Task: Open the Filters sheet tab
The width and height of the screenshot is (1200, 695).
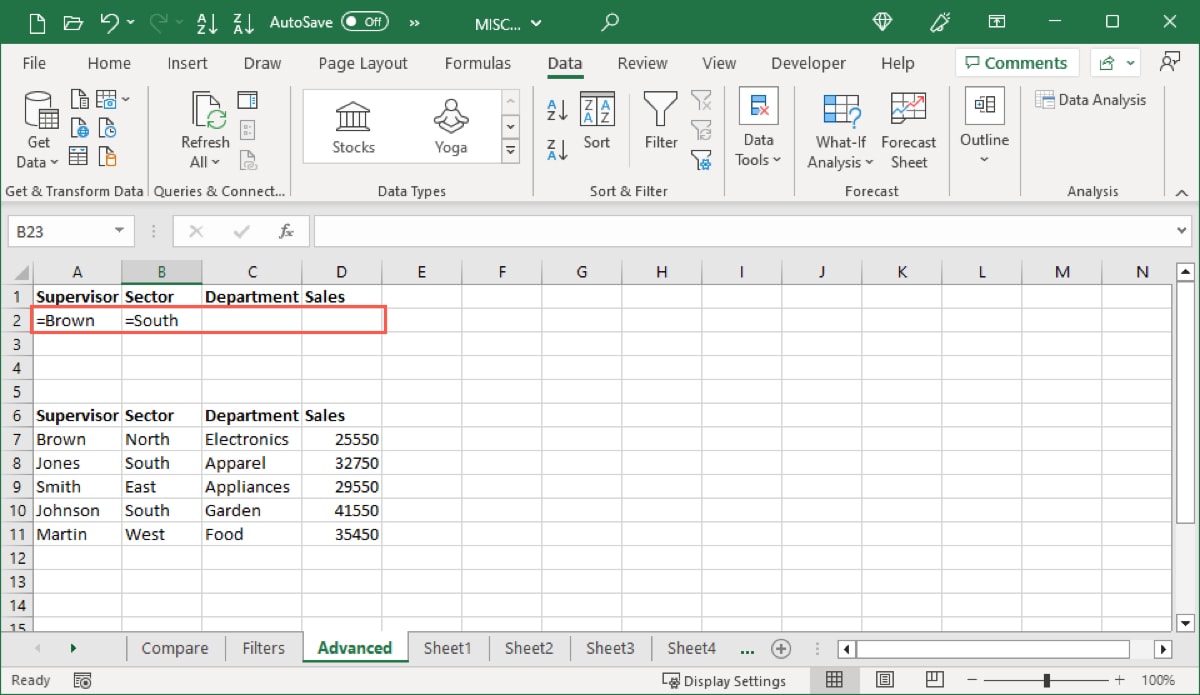Action: coord(263,648)
